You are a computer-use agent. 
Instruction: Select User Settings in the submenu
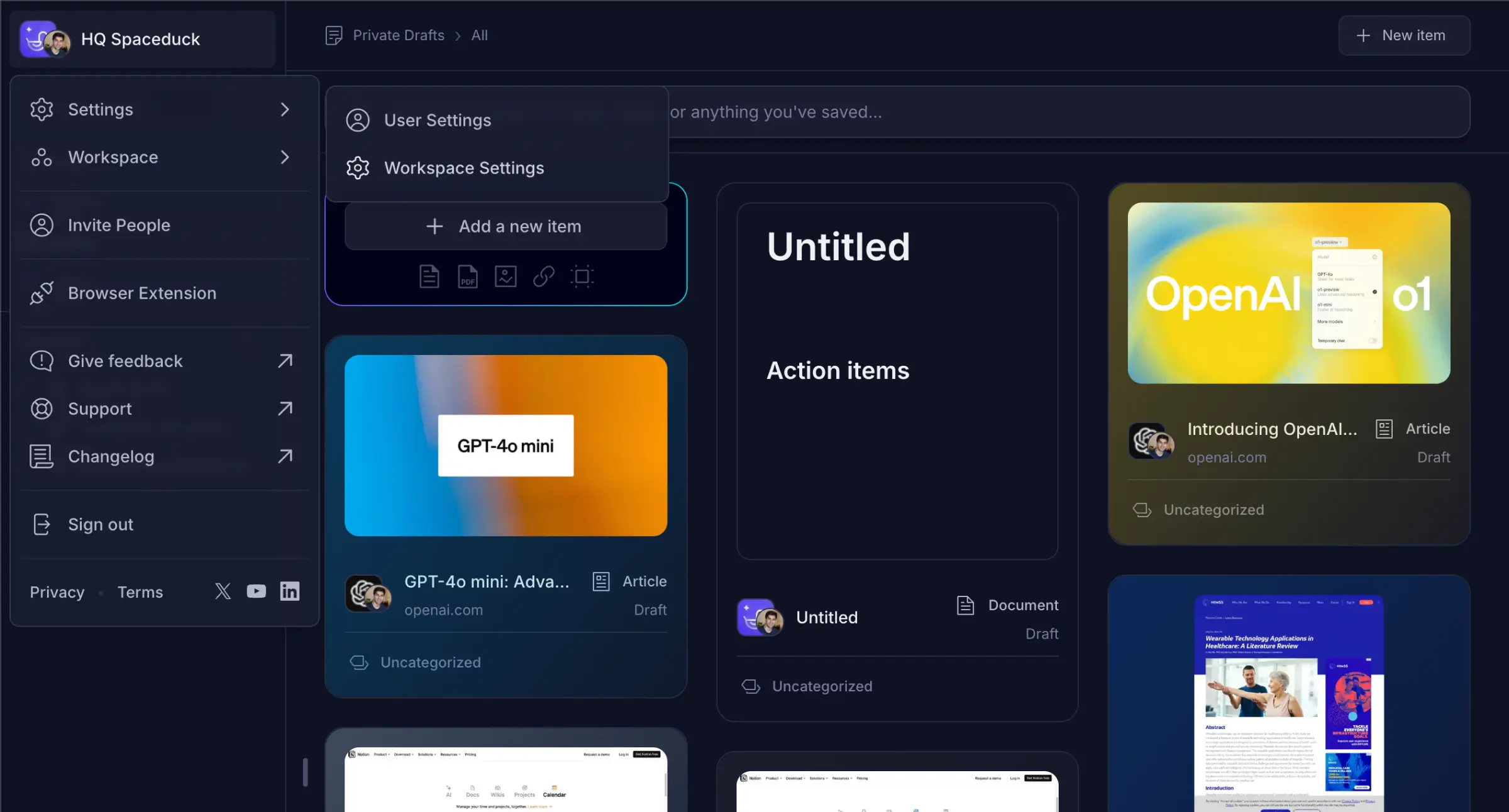[x=497, y=120]
